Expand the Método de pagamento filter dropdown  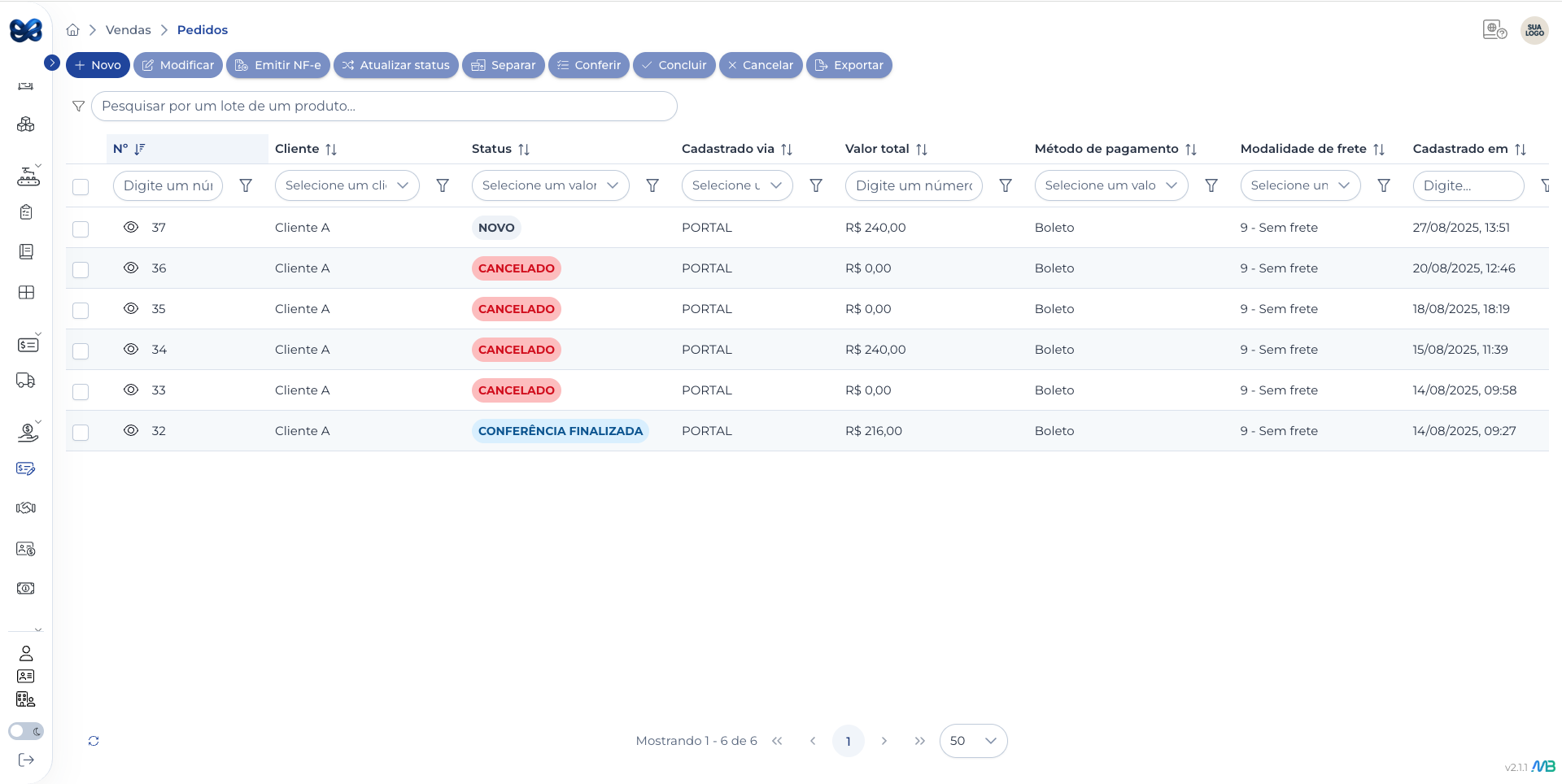[x=1110, y=185]
